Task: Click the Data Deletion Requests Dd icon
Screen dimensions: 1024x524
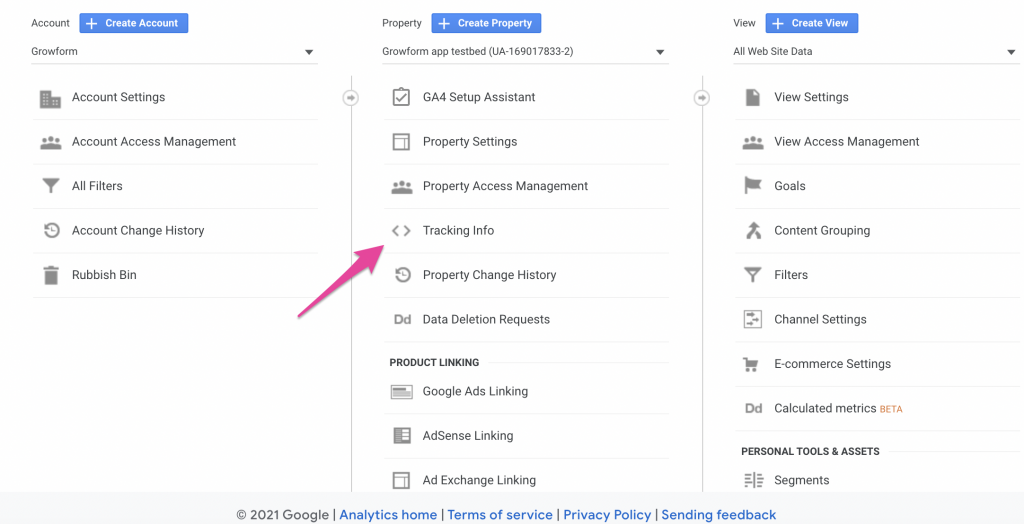Action: (402, 319)
